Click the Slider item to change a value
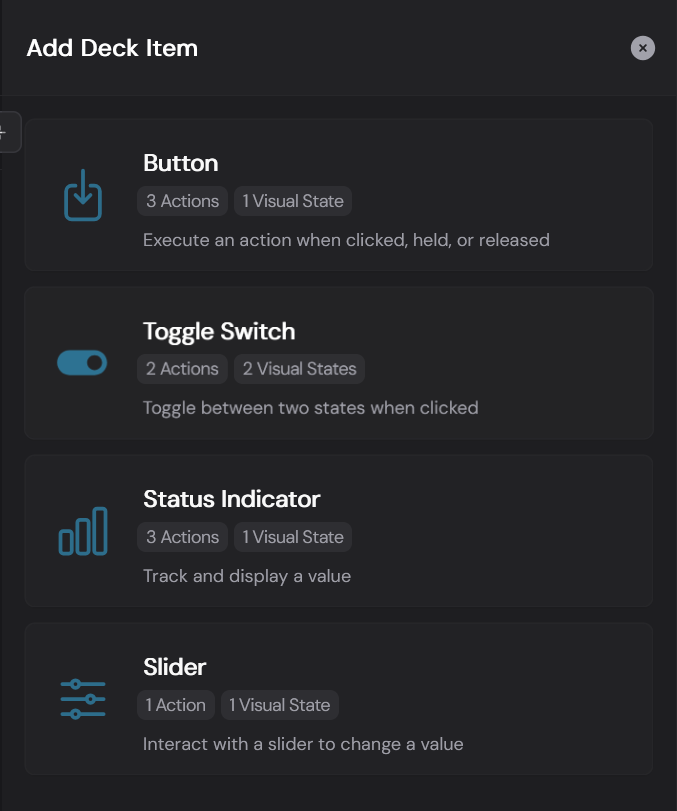 (x=338, y=699)
